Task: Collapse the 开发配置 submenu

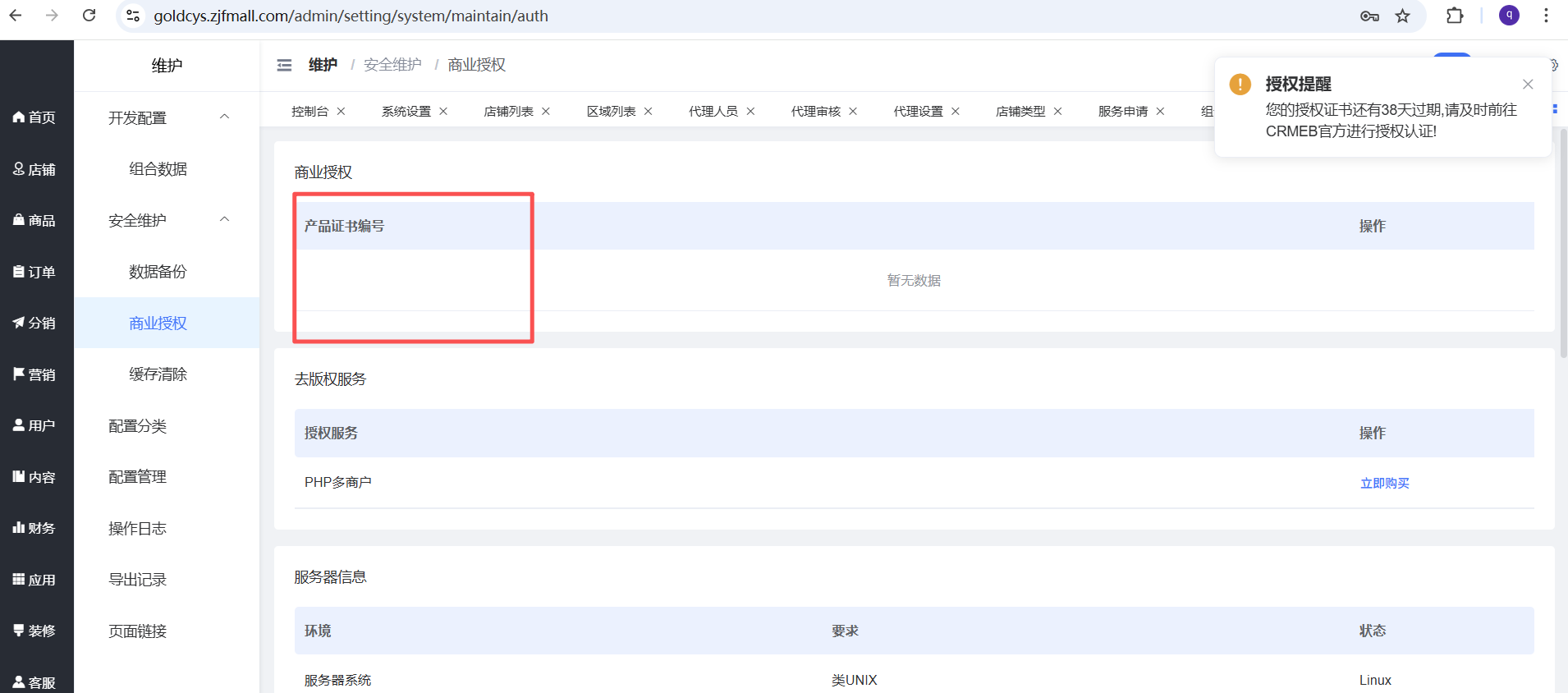Action: point(224,117)
